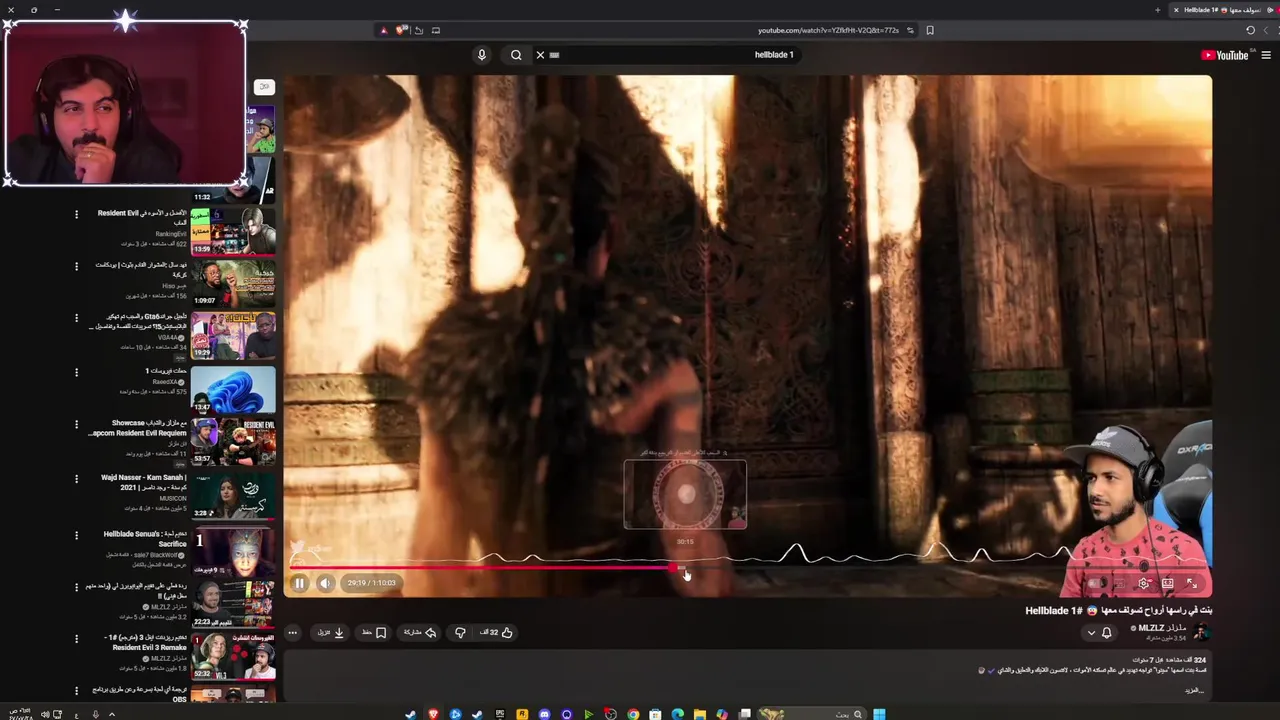Screen dimensions: 1280x720
Task: Switch player to theater mode
Action: click(1167, 583)
